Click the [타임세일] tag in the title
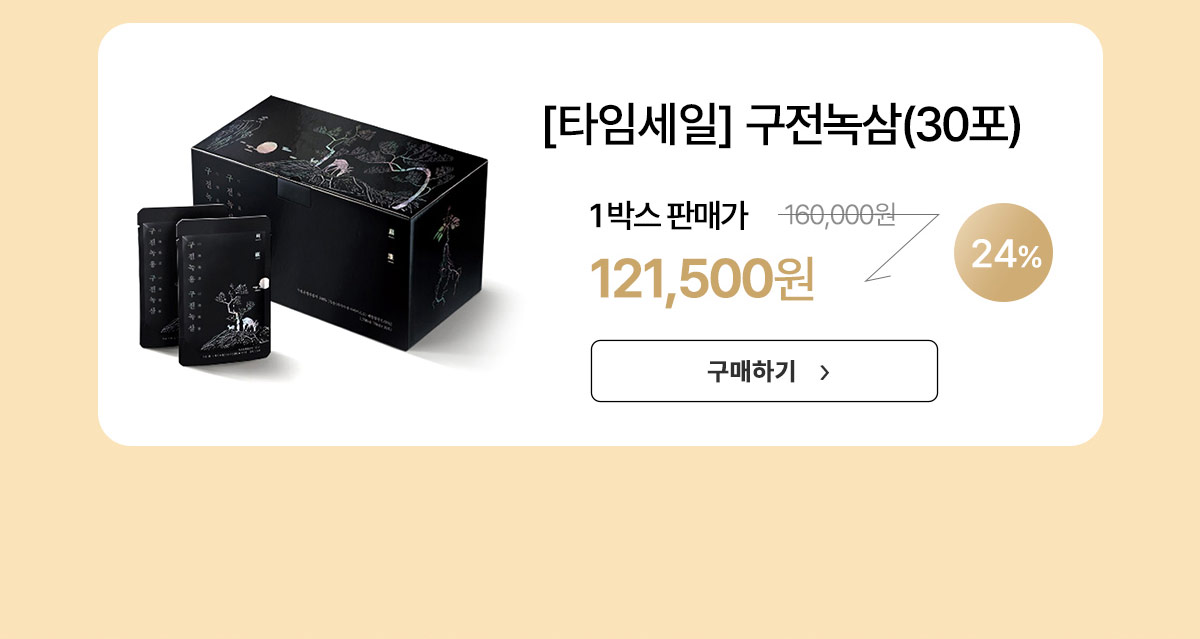1200x639 pixels. click(638, 127)
